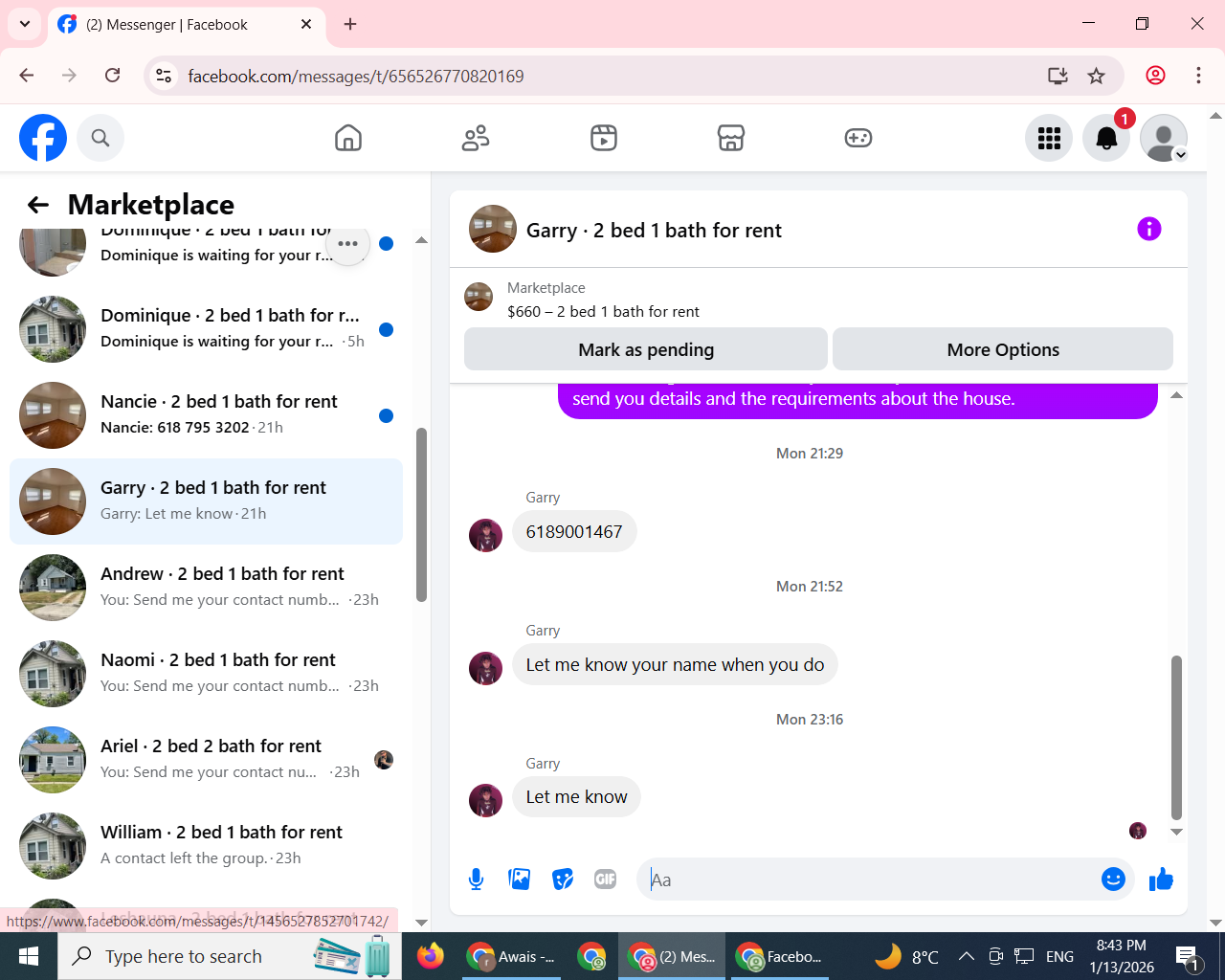This screenshot has width=1225, height=980.
Task: Switch to Facebo... Chrome window in taskbar
Action: [780, 956]
